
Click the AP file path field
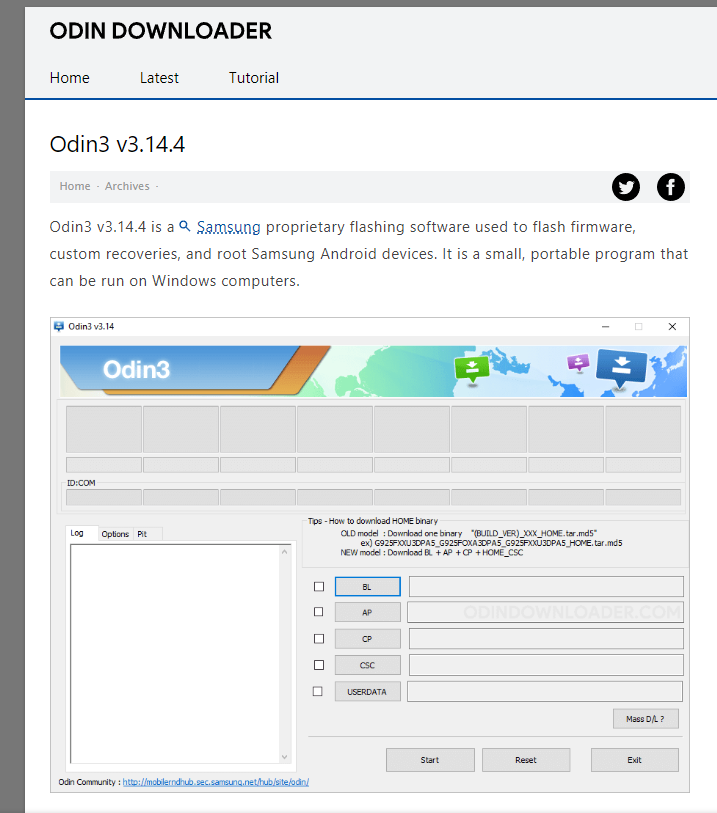click(x=545, y=612)
